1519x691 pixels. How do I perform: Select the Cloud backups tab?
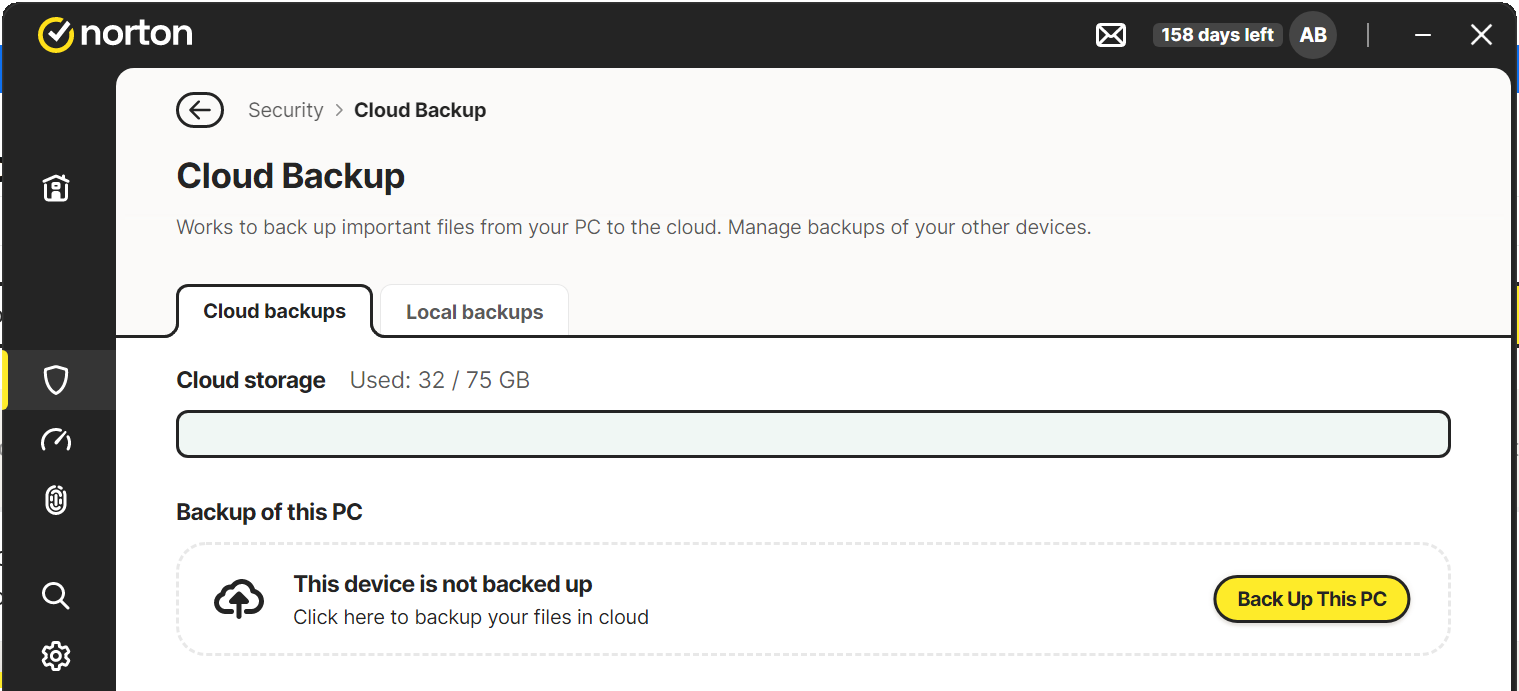coord(274,311)
